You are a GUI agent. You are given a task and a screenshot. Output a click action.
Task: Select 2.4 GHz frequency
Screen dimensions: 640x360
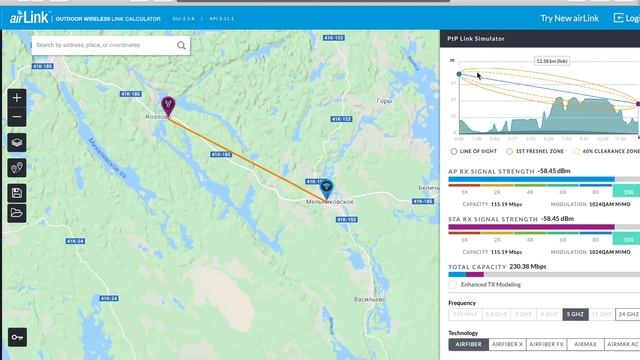click(x=496, y=314)
